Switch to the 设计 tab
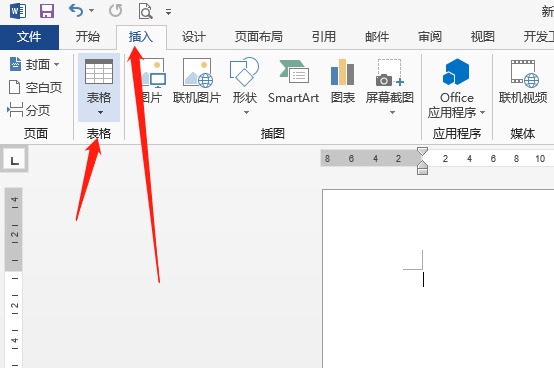The height and width of the screenshot is (368, 554). 194,37
